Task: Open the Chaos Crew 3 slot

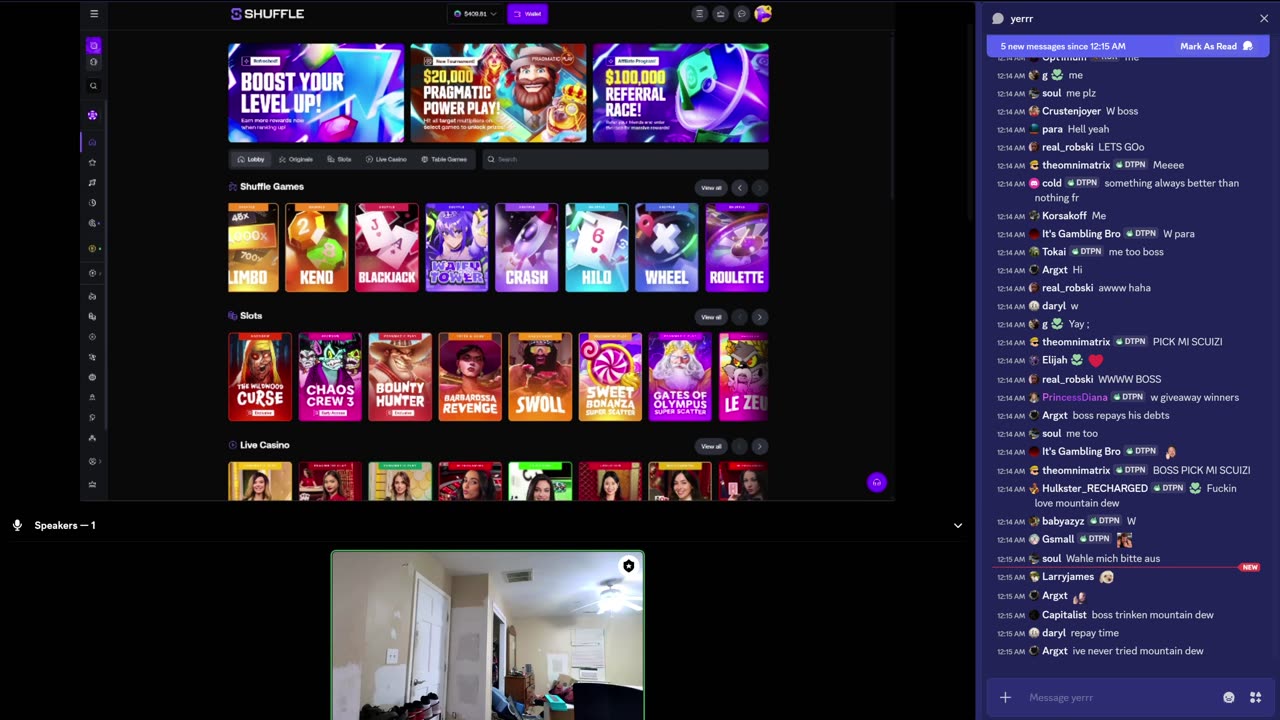Action: click(x=330, y=377)
